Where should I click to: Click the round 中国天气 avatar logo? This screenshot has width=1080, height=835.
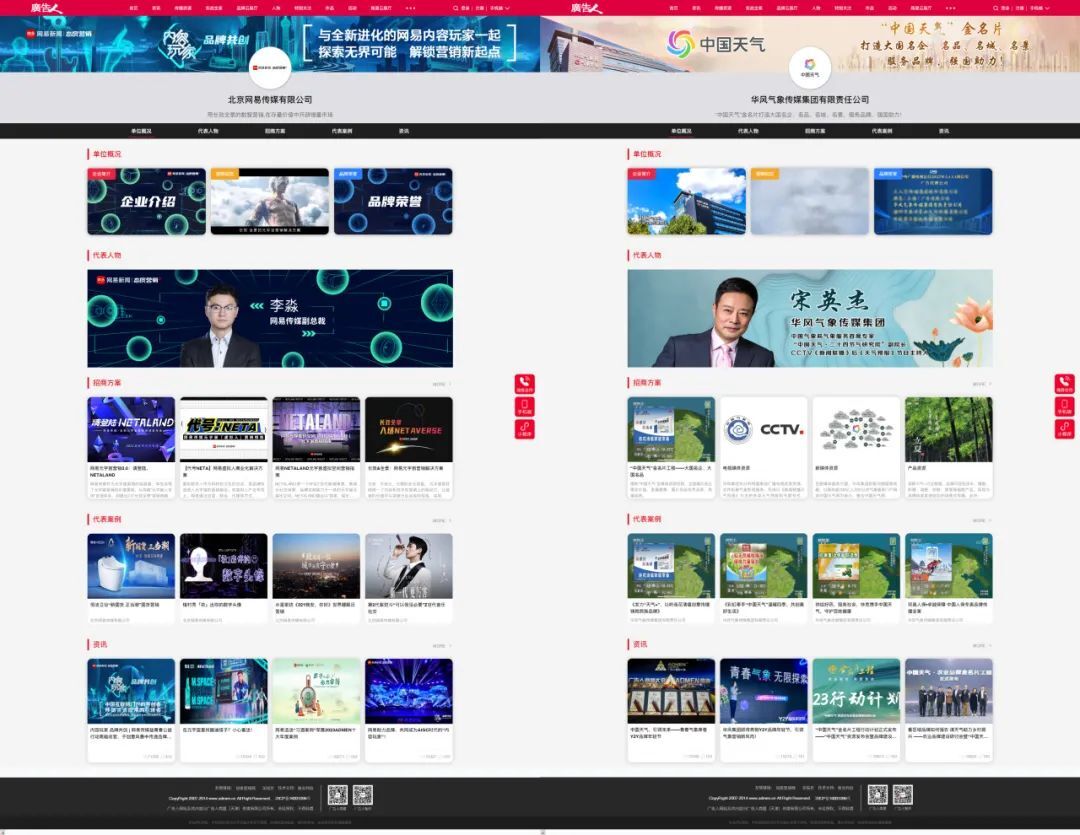(x=810, y=68)
